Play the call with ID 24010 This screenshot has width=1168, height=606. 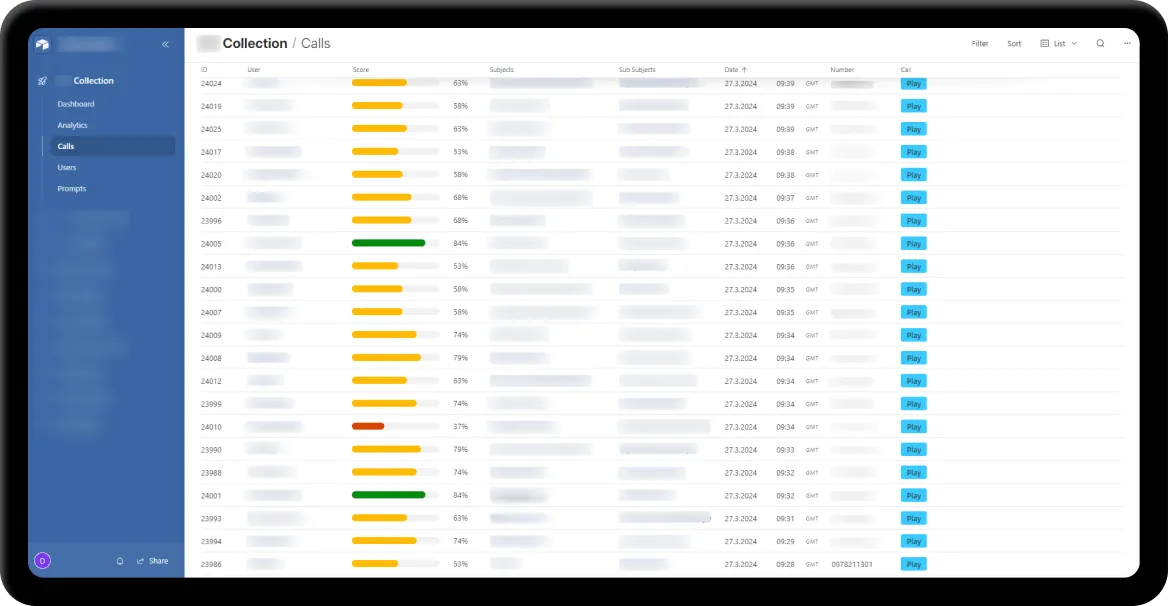coord(914,427)
